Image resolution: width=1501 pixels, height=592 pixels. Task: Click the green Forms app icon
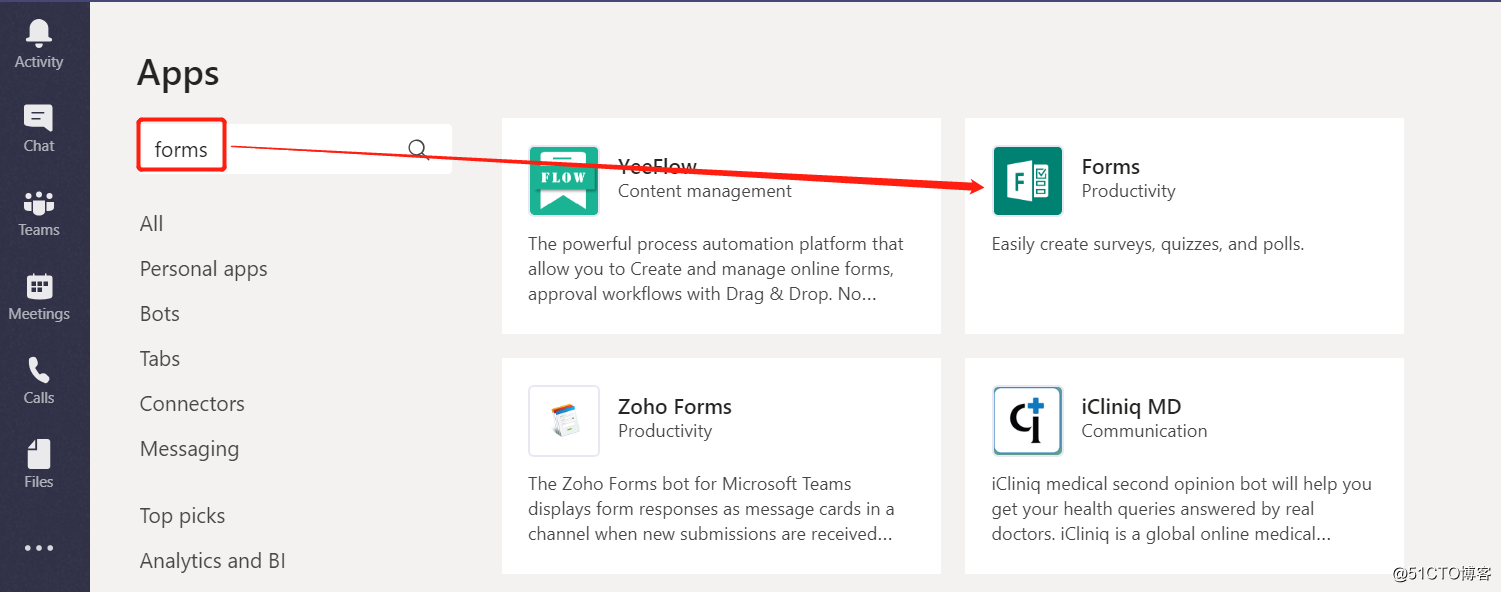pos(1027,181)
